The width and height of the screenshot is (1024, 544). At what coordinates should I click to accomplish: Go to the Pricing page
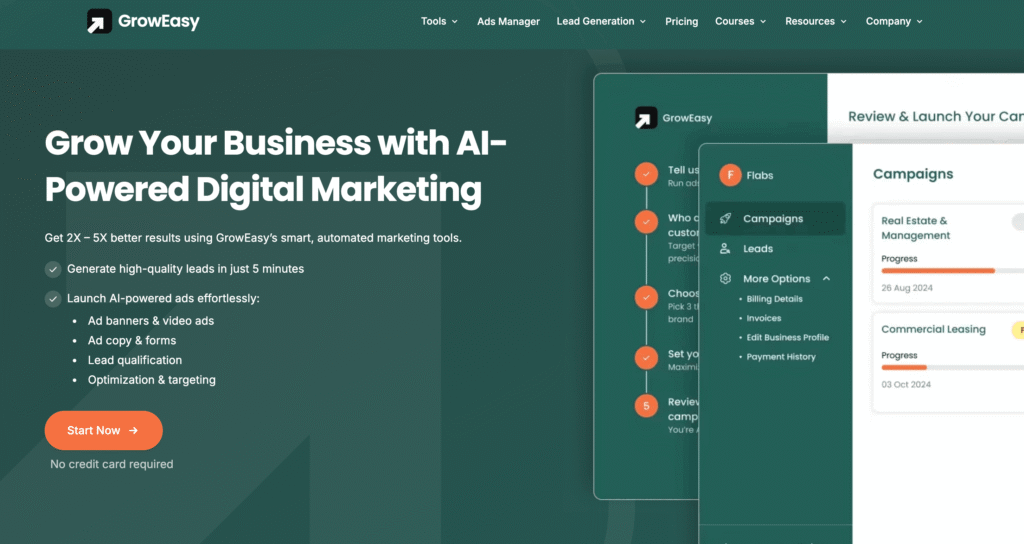pos(681,21)
